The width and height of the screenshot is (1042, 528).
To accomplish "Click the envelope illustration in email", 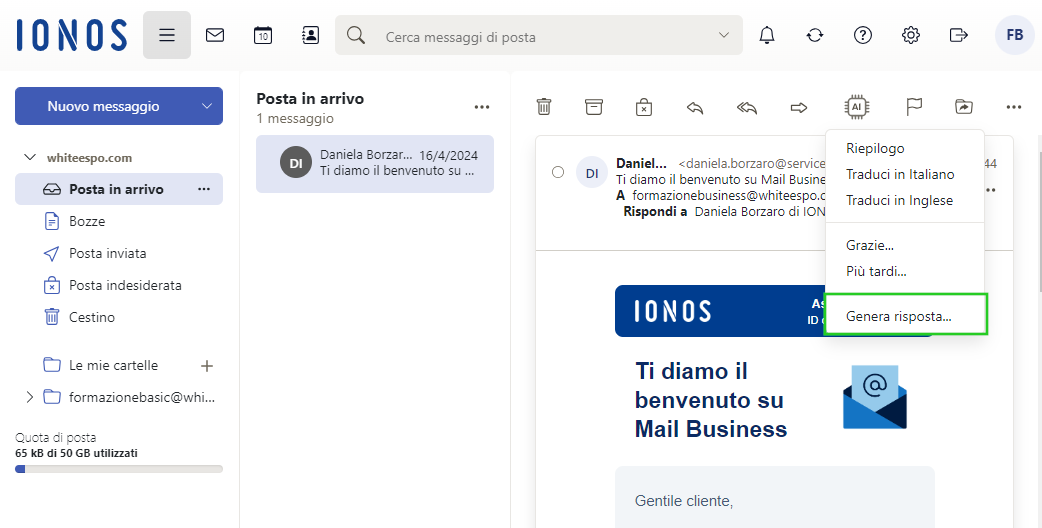I will 875,397.
